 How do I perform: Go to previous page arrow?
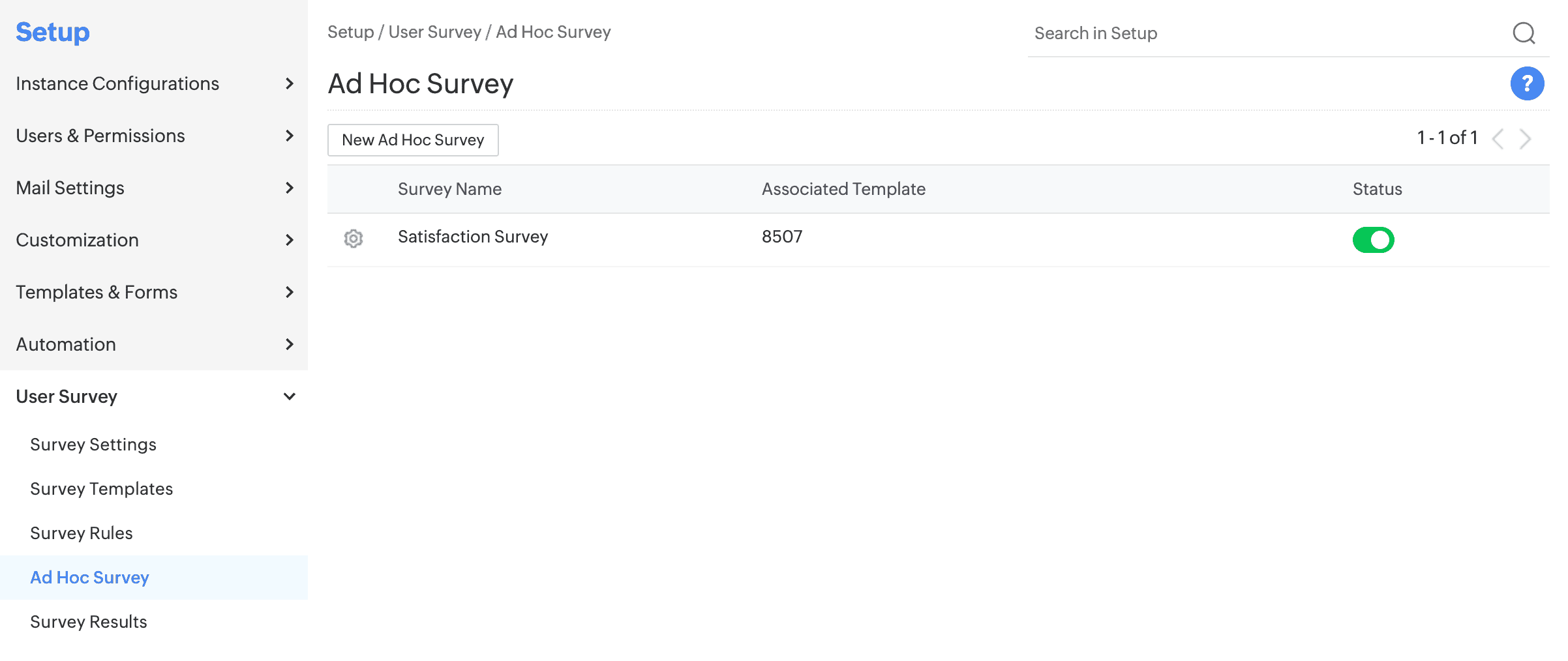[x=1498, y=139]
